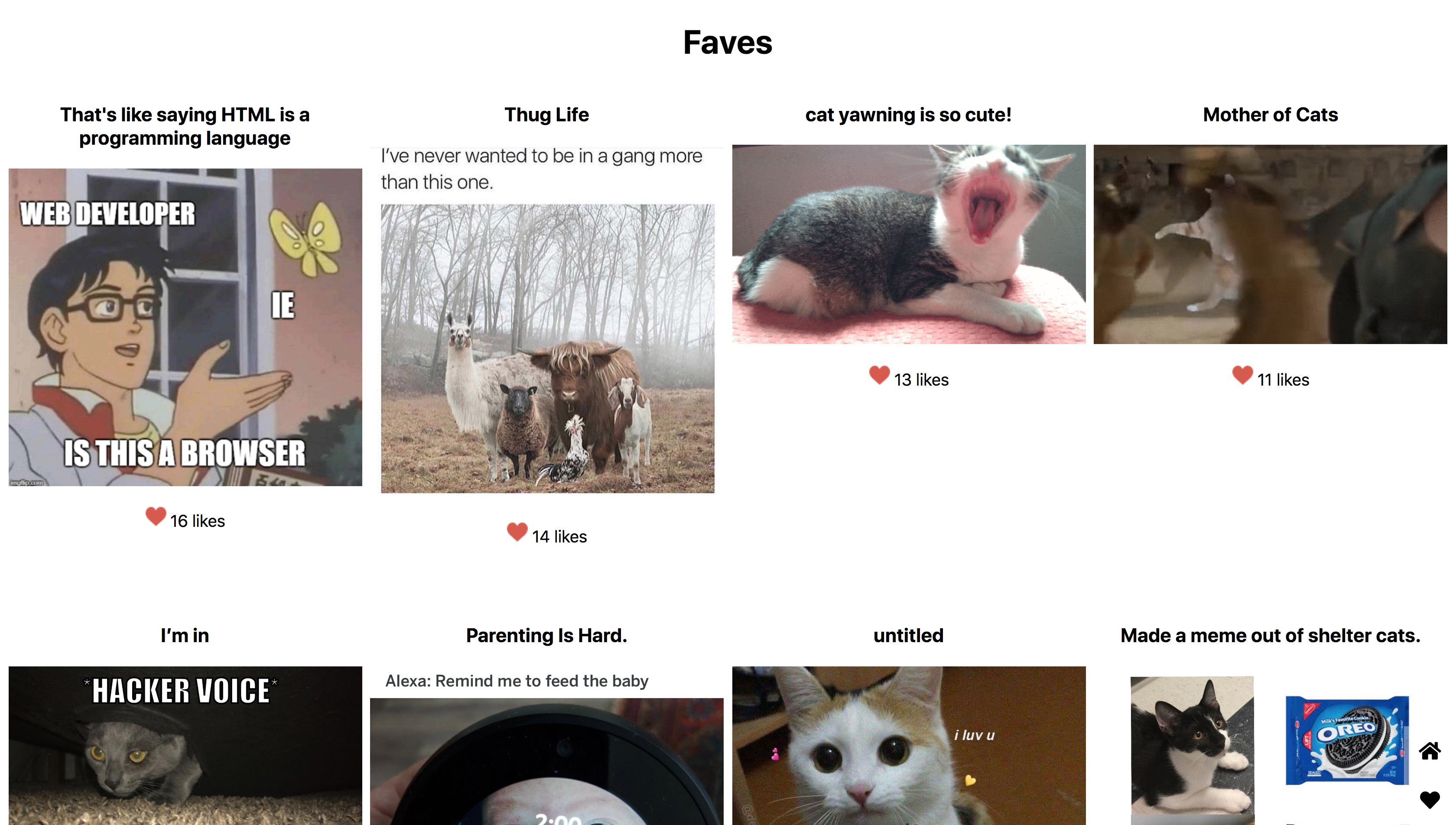The image size is (1456, 825).
Task: Like the HTML programming language meme heart
Action: [x=155, y=516]
